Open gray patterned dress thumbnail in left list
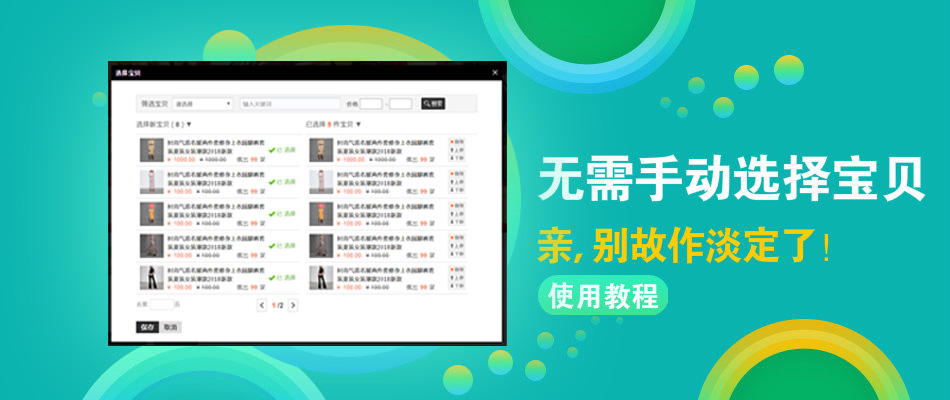950x400 pixels. [152, 246]
